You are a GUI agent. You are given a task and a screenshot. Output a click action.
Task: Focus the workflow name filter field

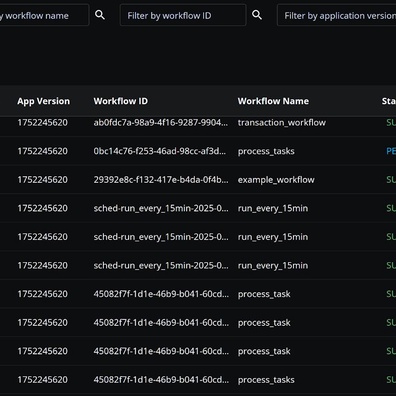coord(44,15)
